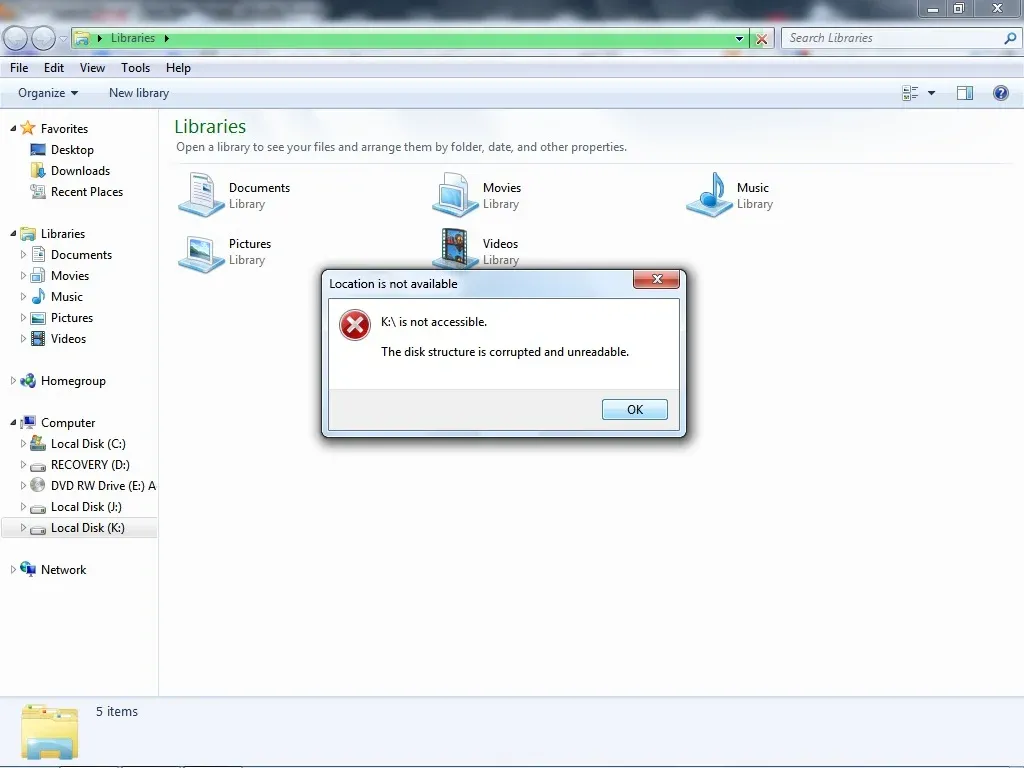Image resolution: width=1024 pixels, height=768 pixels.
Task: Click OK on the disk error dialog
Action: pos(634,408)
